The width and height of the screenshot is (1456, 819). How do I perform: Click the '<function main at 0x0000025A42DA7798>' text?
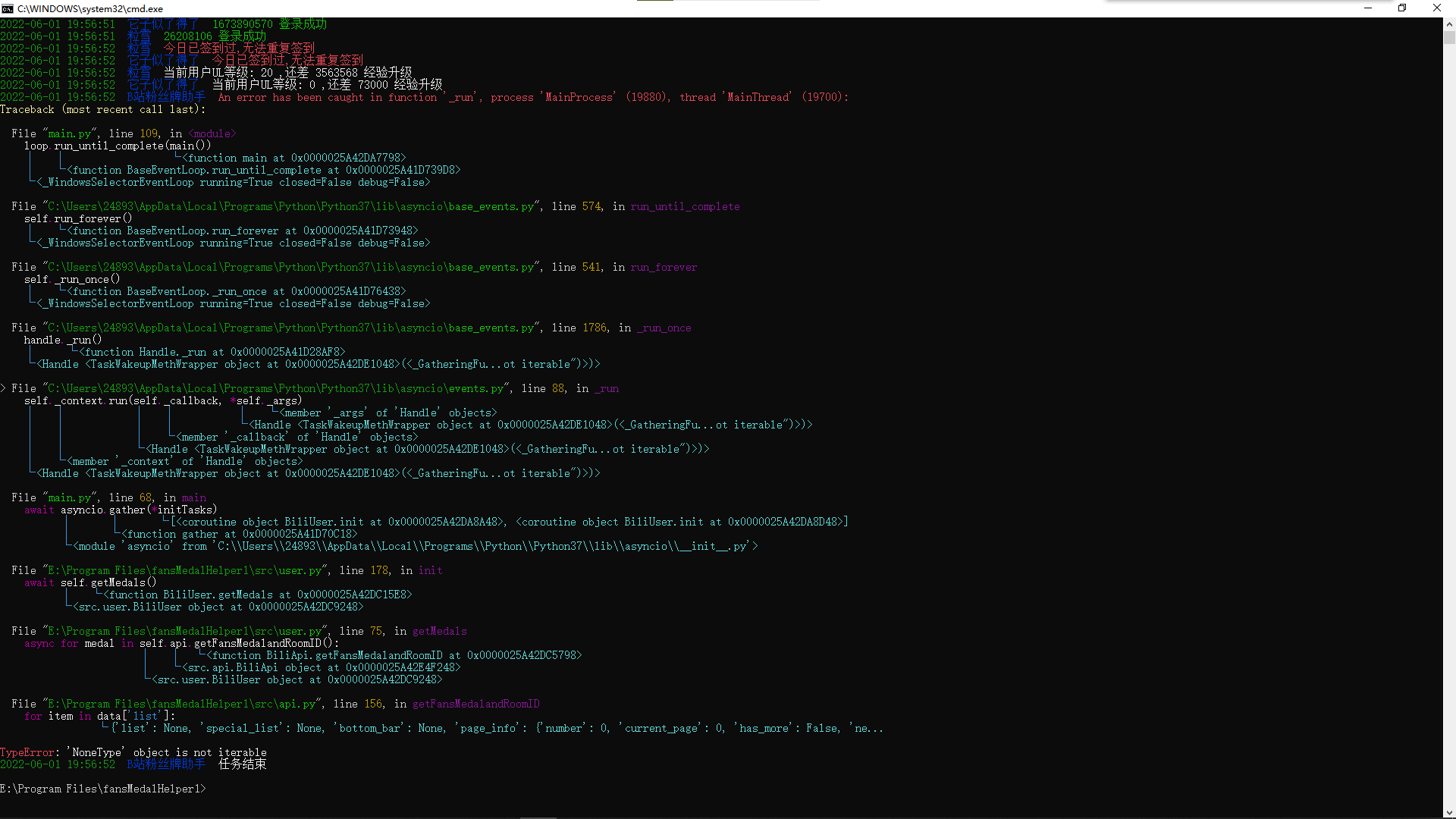point(293,158)
